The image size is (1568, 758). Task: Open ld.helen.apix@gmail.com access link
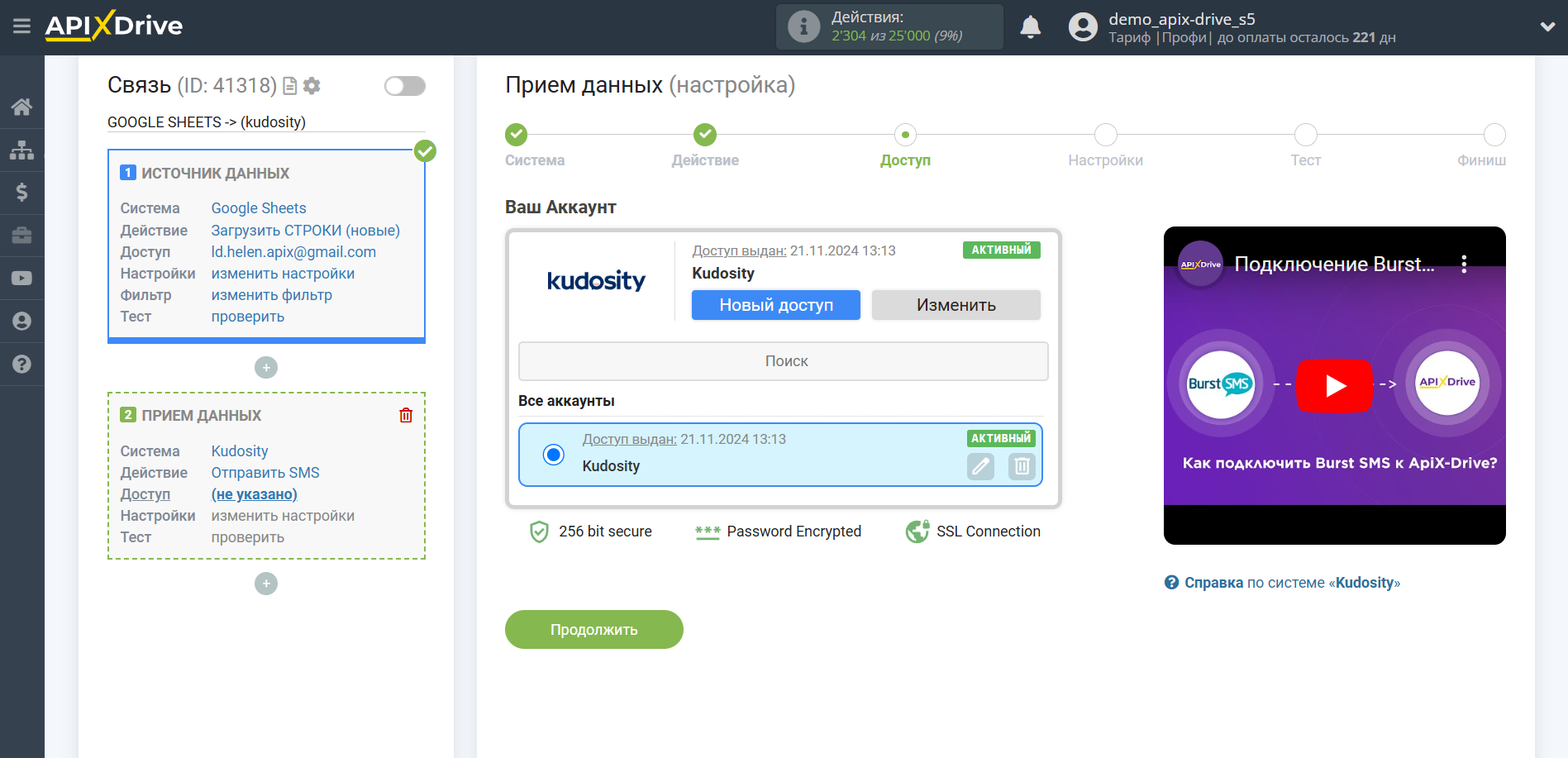293,252
